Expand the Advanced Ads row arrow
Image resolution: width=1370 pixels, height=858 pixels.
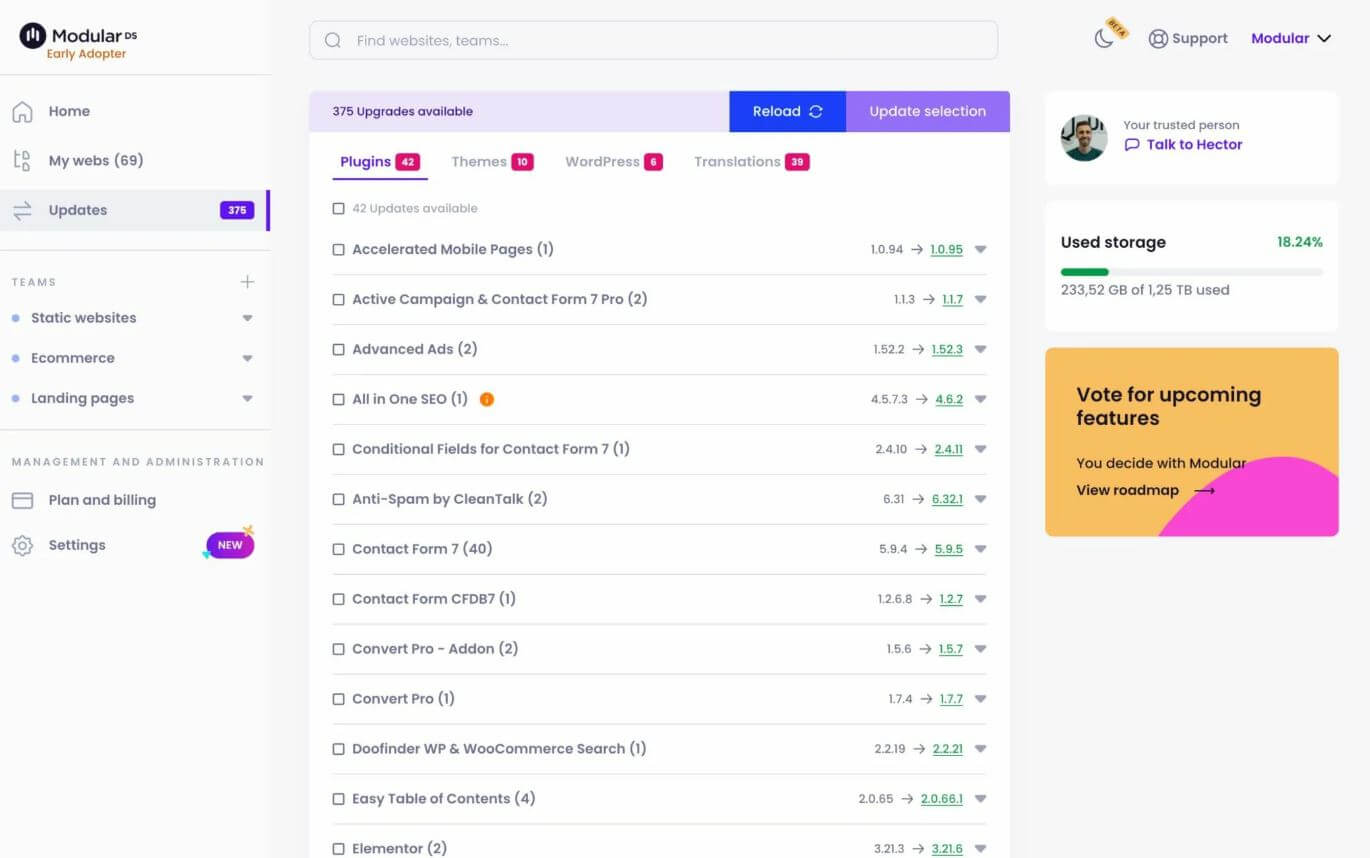coord(980,349)
